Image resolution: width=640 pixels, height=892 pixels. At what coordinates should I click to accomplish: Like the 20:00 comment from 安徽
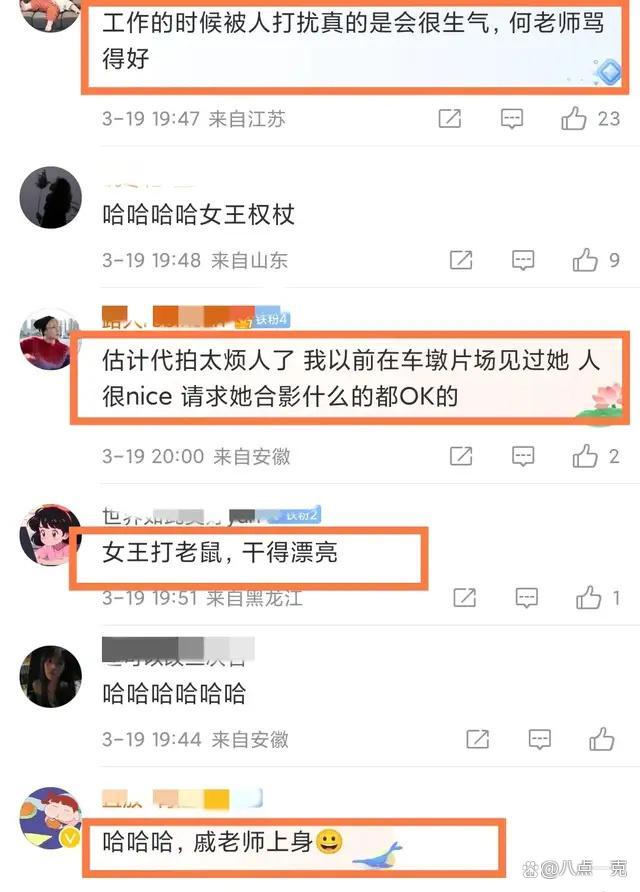coord(585,456)
